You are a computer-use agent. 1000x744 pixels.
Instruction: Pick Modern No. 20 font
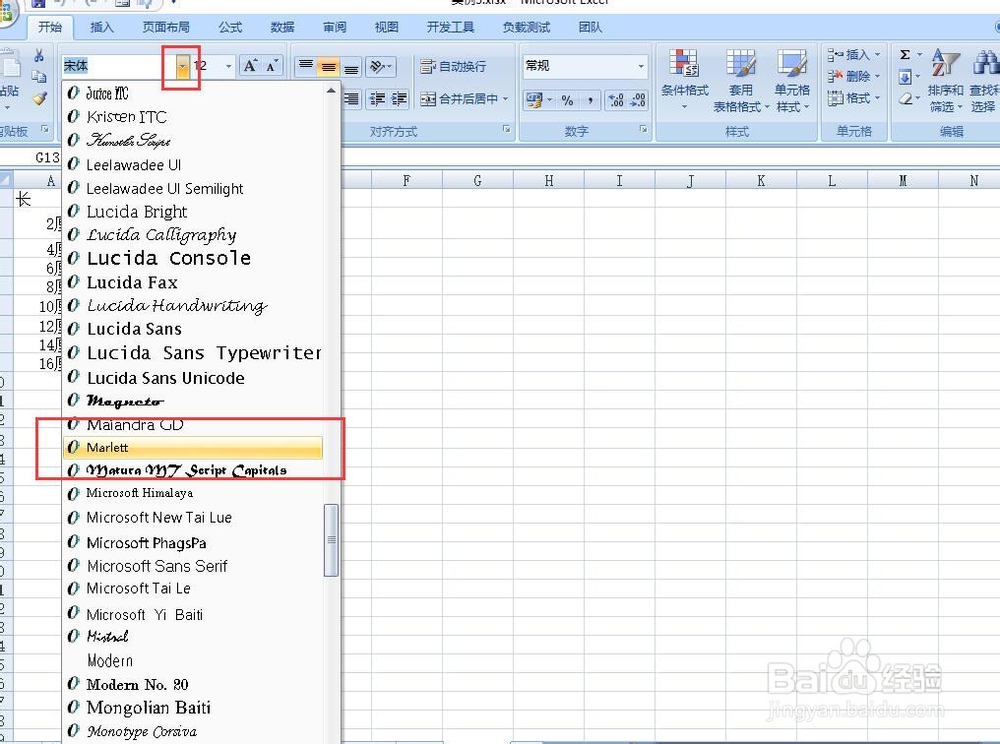click(193, 685)
